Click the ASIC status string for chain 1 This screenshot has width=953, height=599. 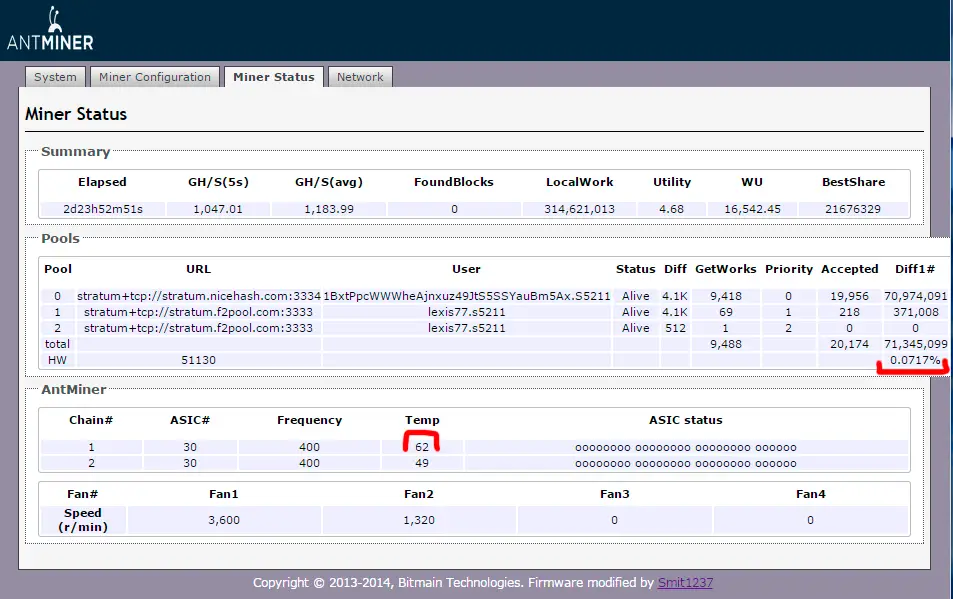coord(686,448)
